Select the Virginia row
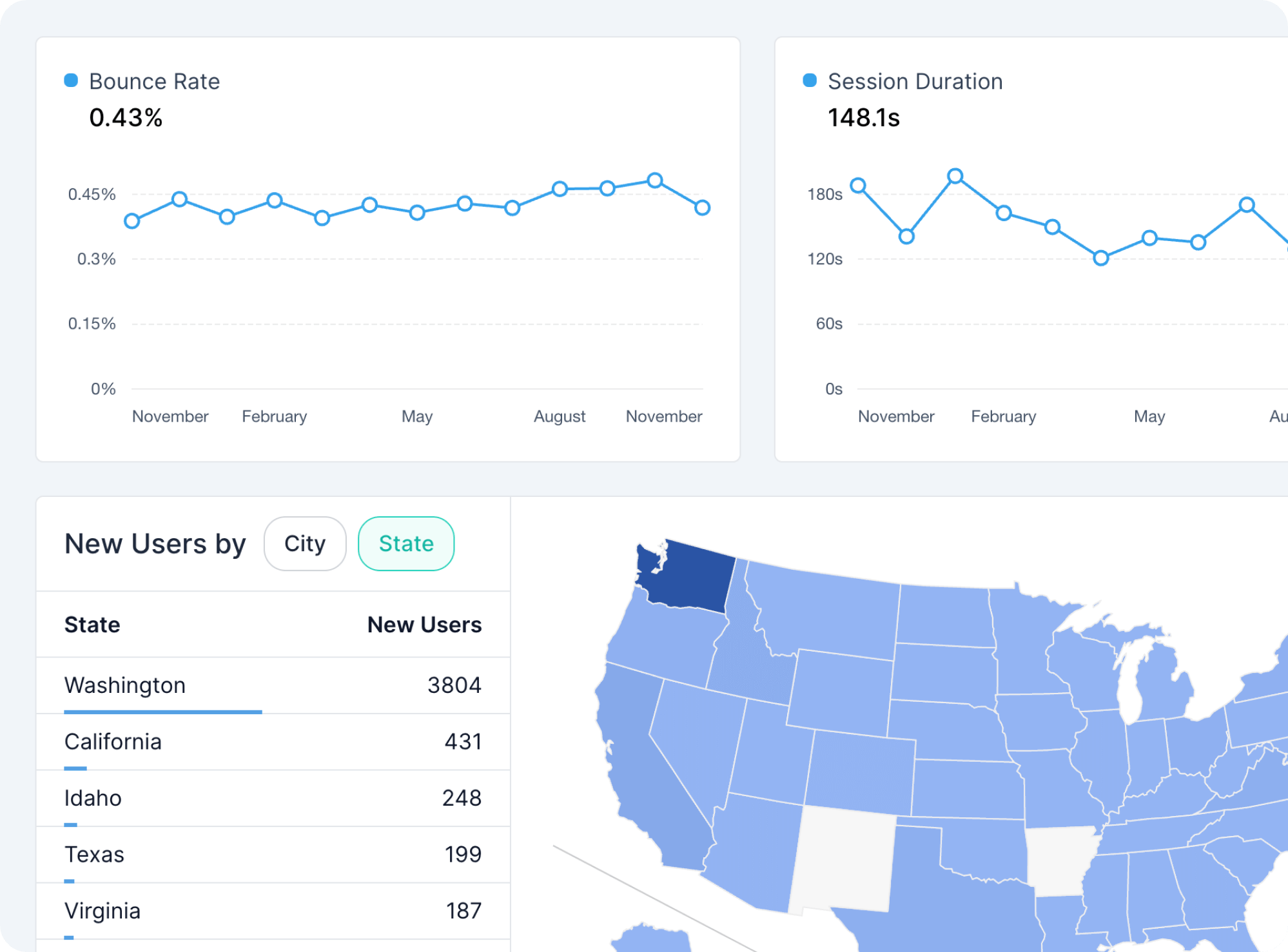 (x=273, y=911)
